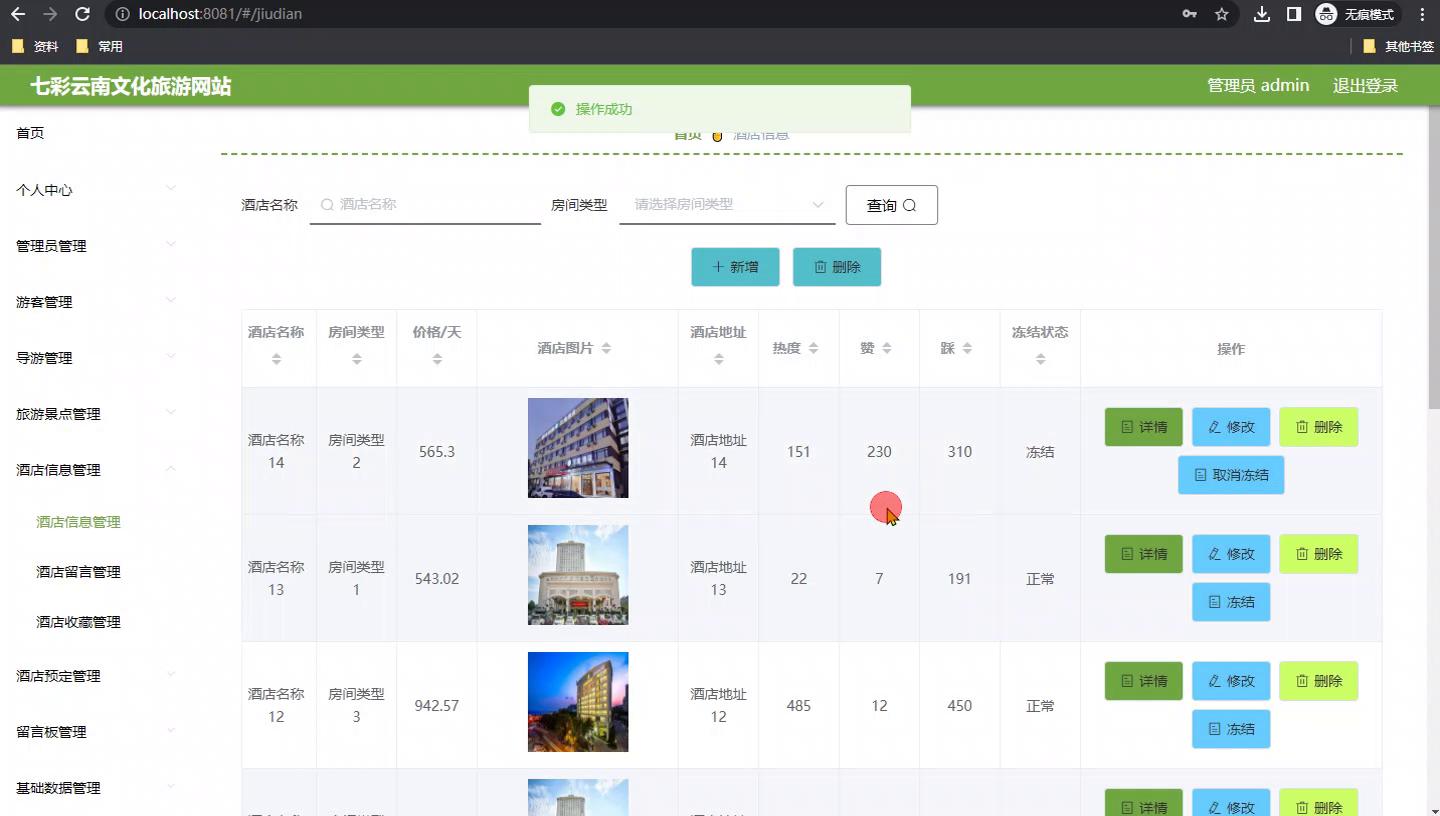The image size is (1440, 816).
Task: Expand the 留言板管理 sidebar menu
Action: tap(97, 732)
